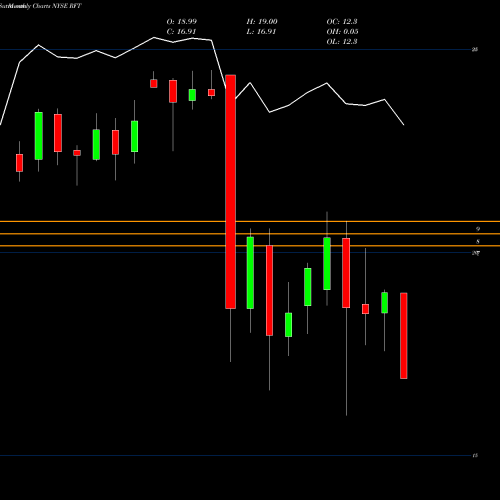Click the 'O: 18.99' open price value
Viewport: 500px width, 500px height.
pyautogui.click(x=182, y=22)
